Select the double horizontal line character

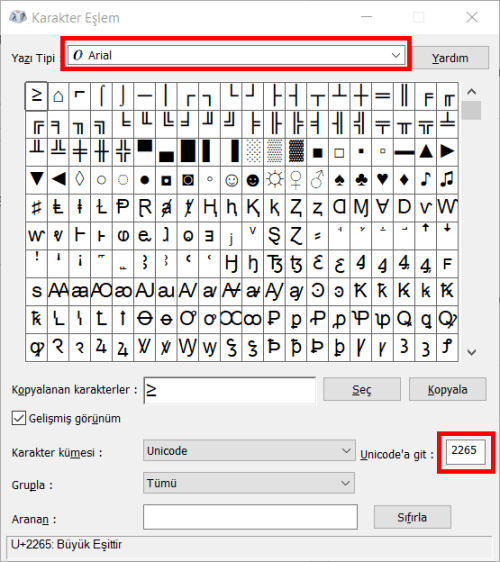click(x=382, y=96)
